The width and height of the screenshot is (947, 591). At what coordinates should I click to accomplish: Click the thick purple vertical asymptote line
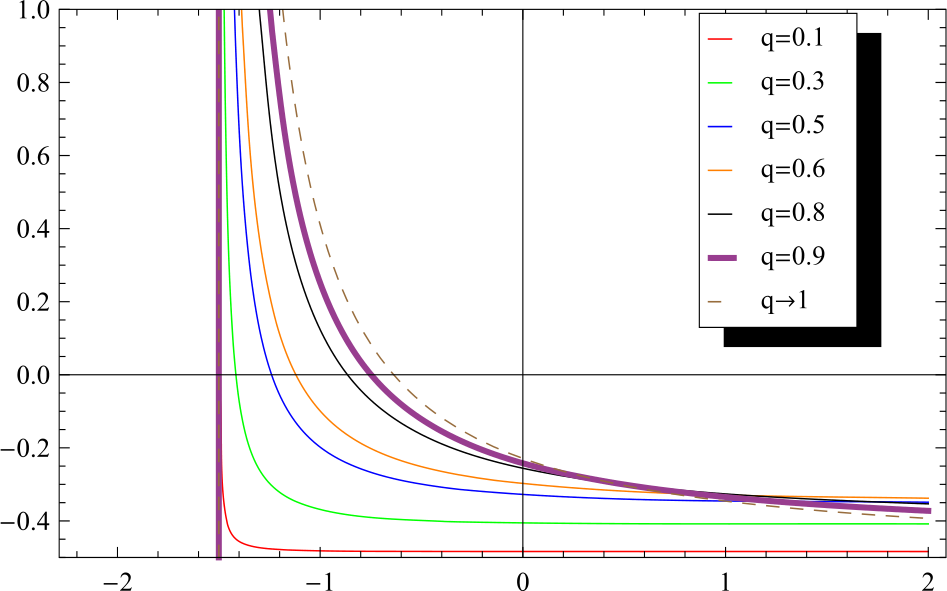(218, 300)
